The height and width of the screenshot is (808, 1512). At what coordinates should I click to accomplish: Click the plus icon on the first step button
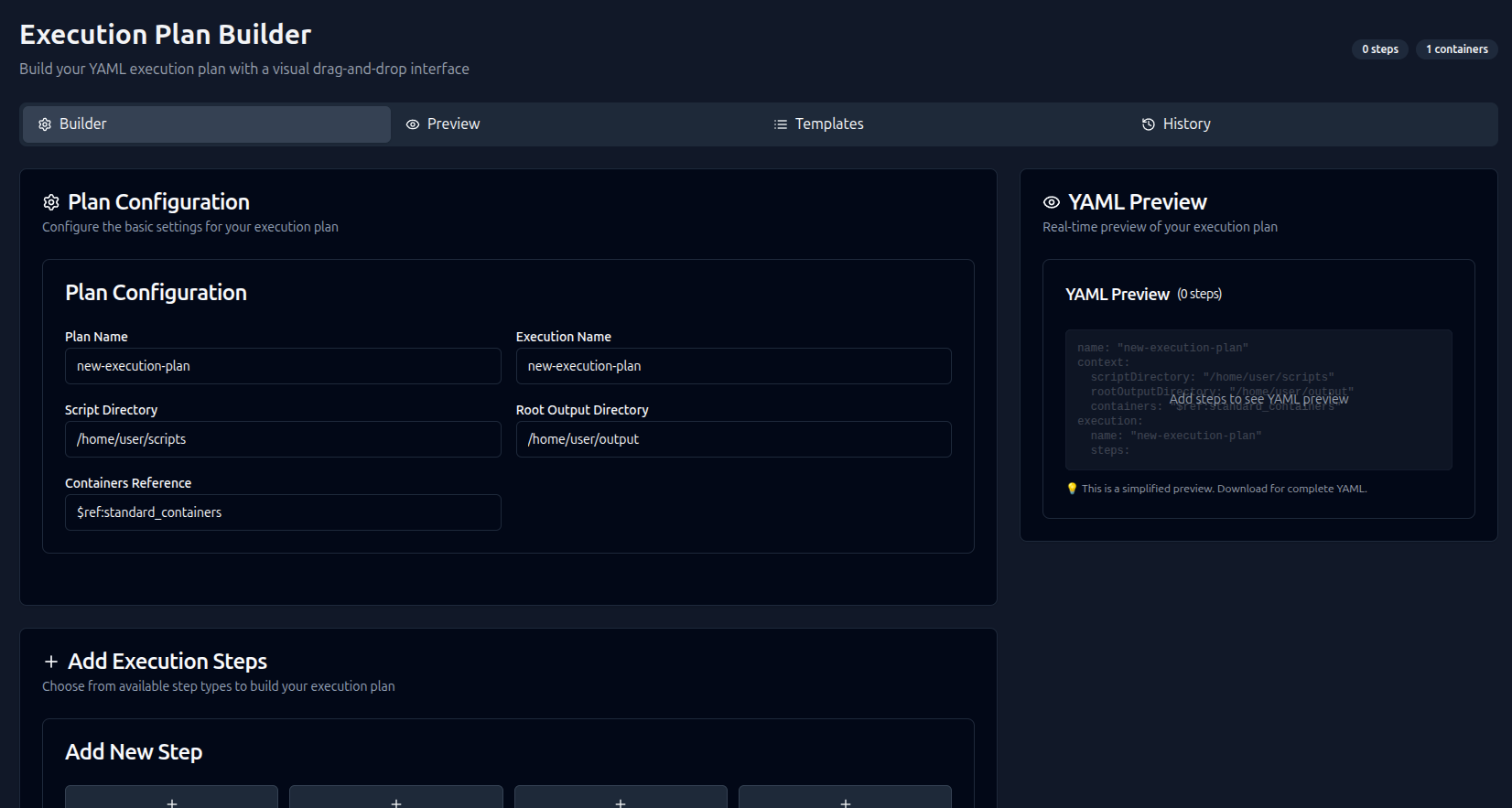(x=172, y=803)
